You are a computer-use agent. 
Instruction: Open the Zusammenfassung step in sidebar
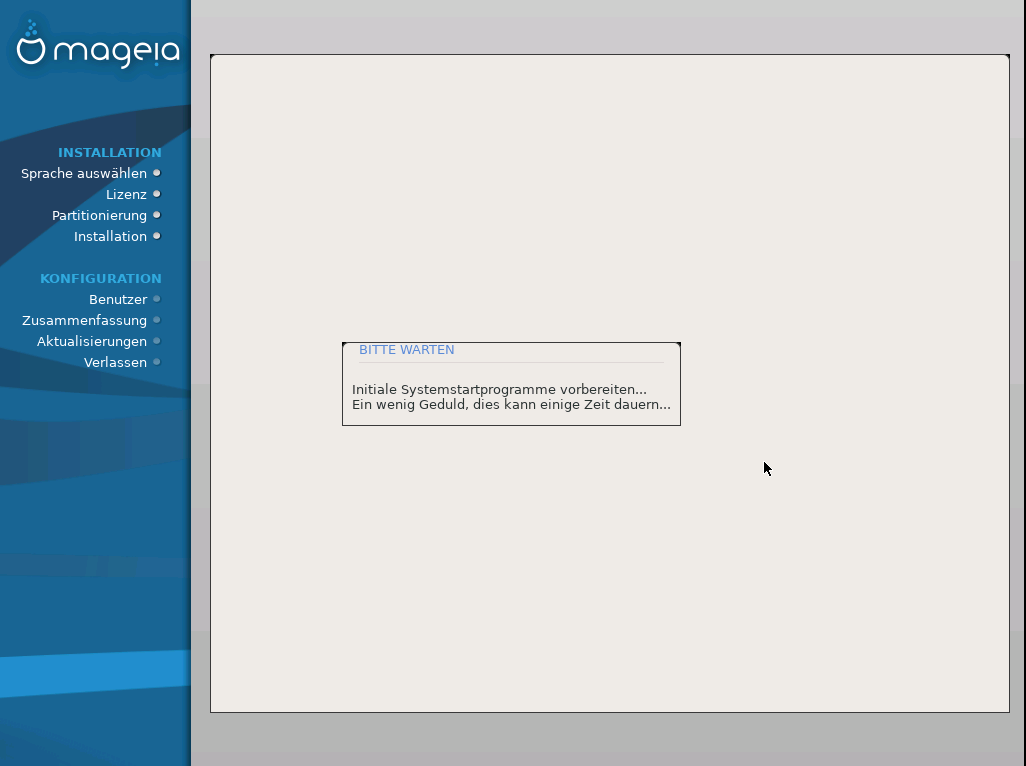[84, 321]
